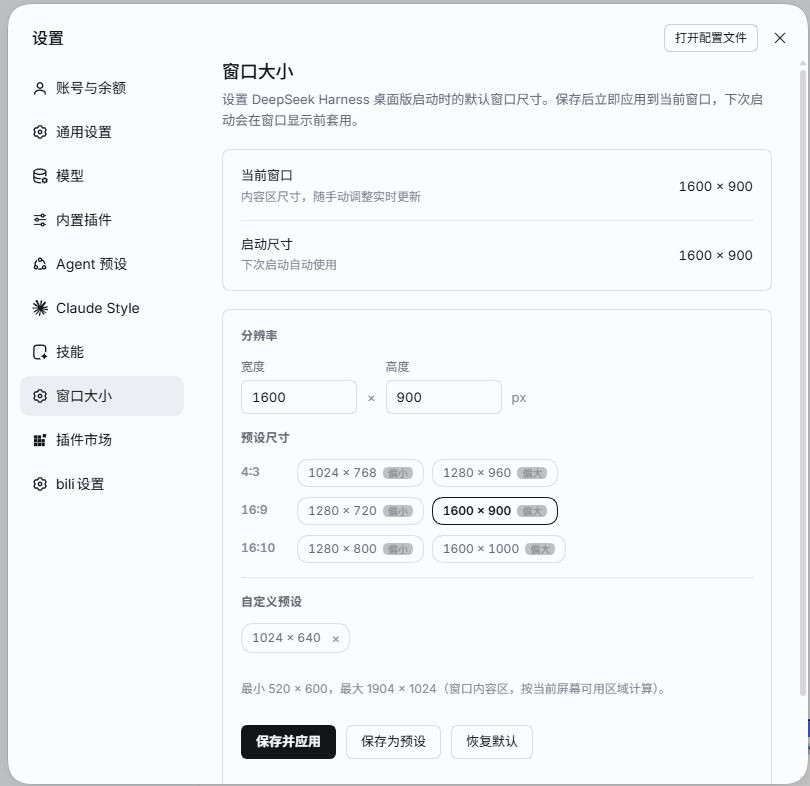
Task: Click the gear icon beside bili 设置
Action: click(40, 484)
